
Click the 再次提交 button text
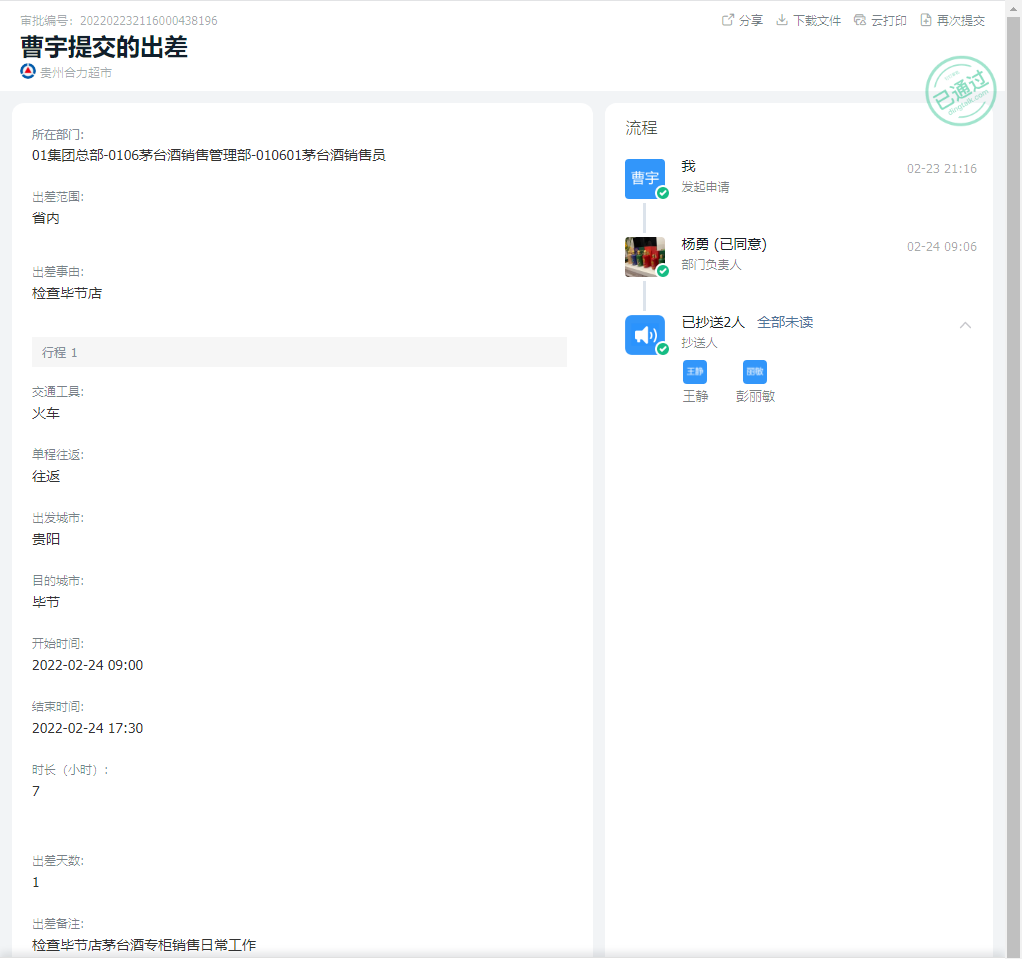(961, 20)
